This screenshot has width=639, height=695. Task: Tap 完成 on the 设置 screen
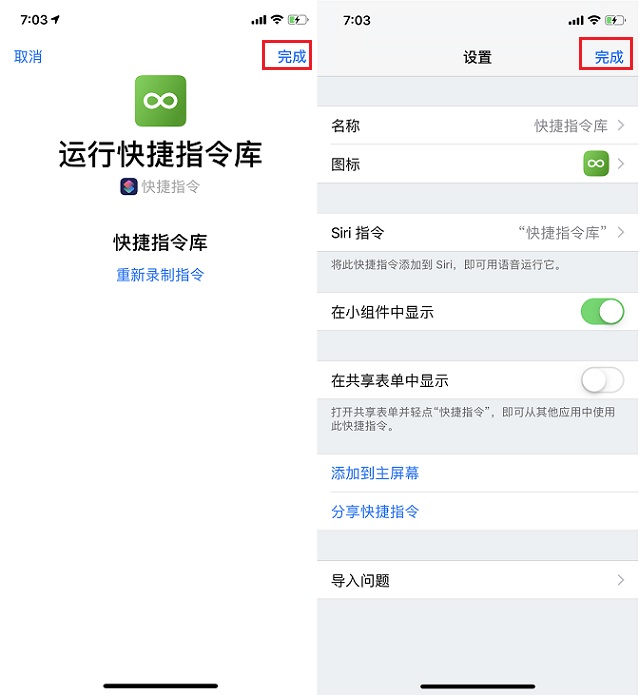click(609, 57)
